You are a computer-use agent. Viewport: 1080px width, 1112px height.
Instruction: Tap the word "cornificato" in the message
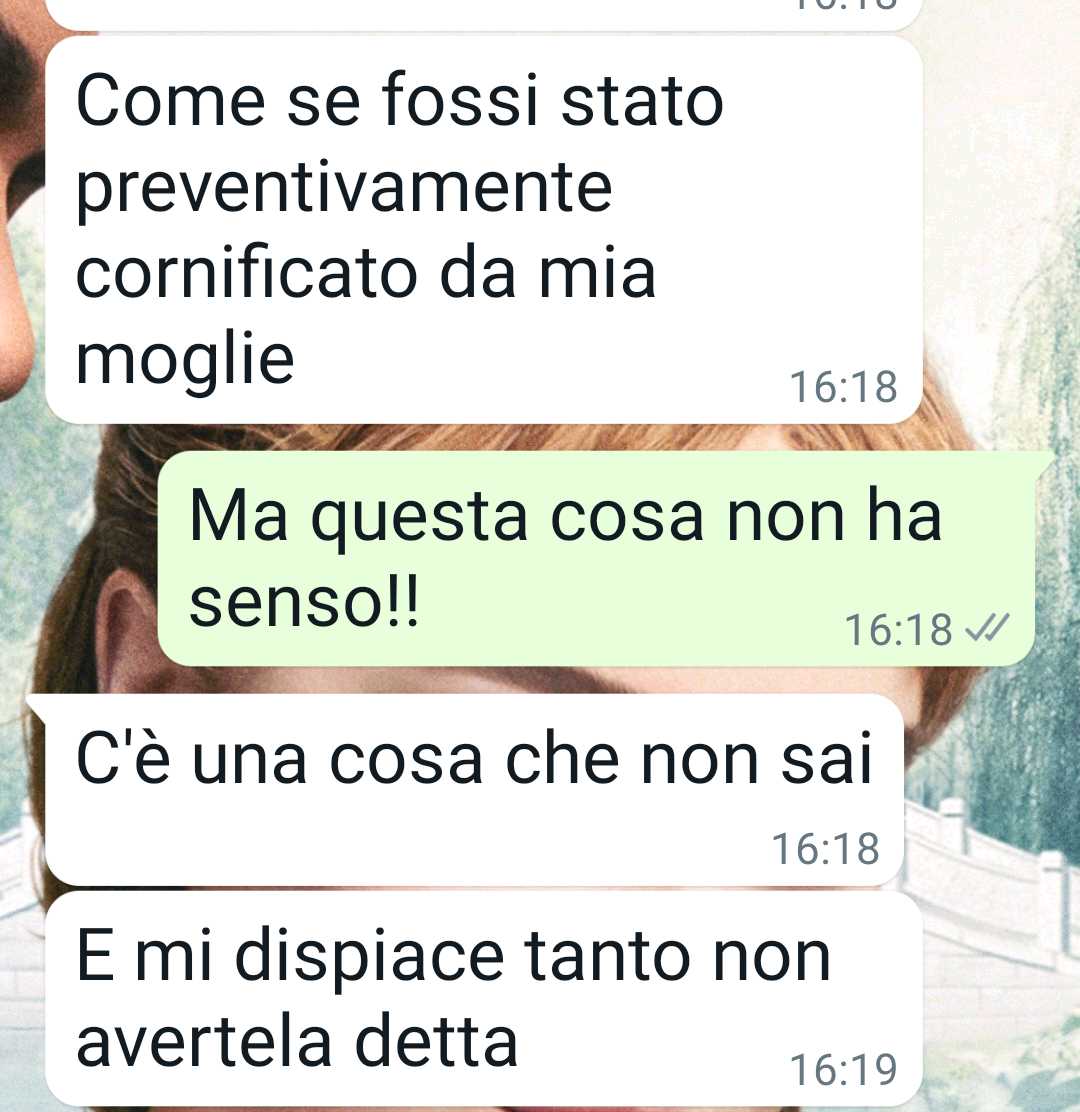click(x=246, y=274)
